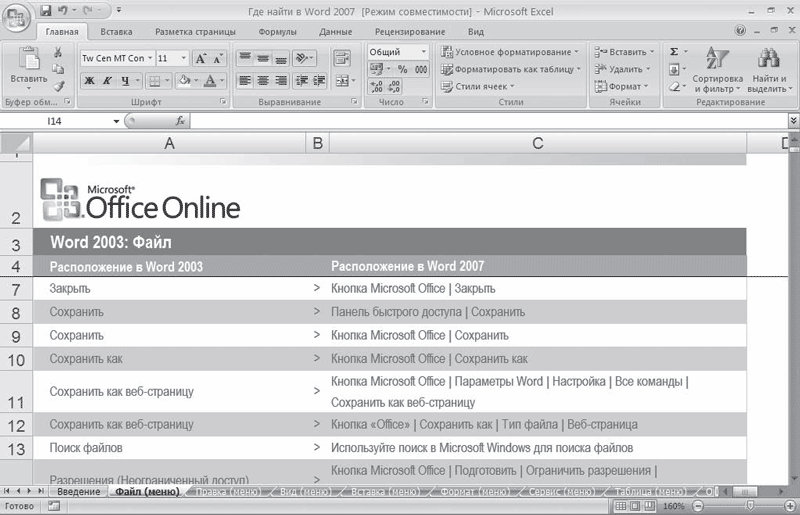Viewport: 800px width, 515px height.
Task: Open the Fill down icon
Action: coord(674,69)
